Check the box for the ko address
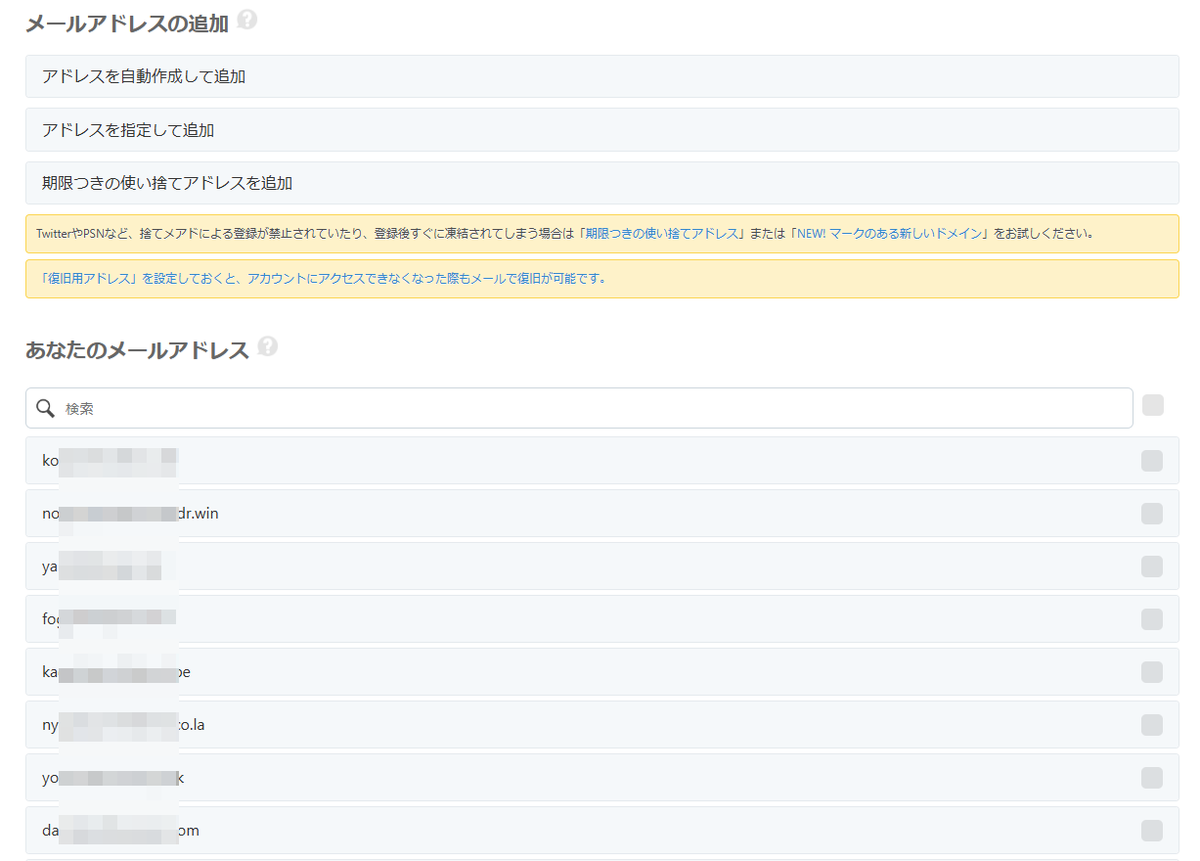This screenshot has height=861, width=1200. (x=1150, y=460)
